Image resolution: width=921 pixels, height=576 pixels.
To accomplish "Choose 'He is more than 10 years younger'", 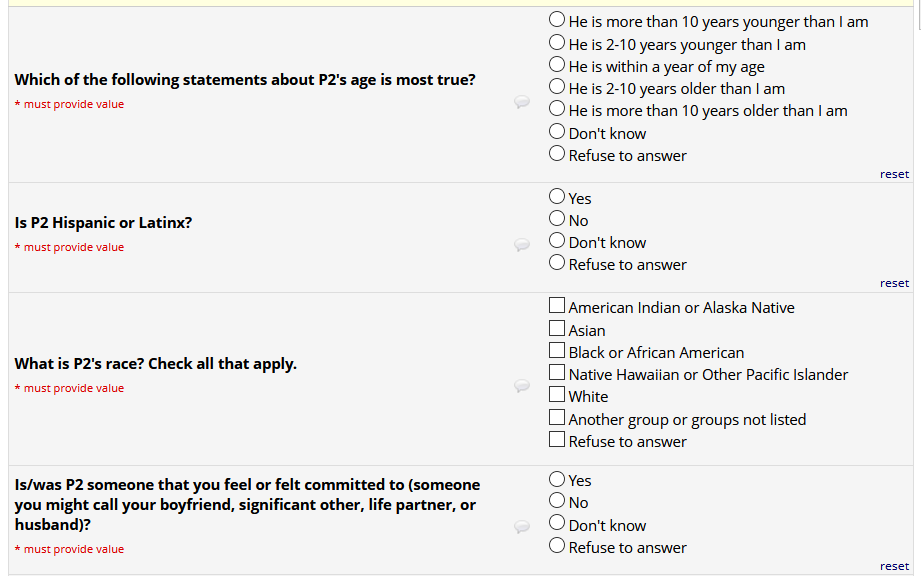I will coord(557,20).
